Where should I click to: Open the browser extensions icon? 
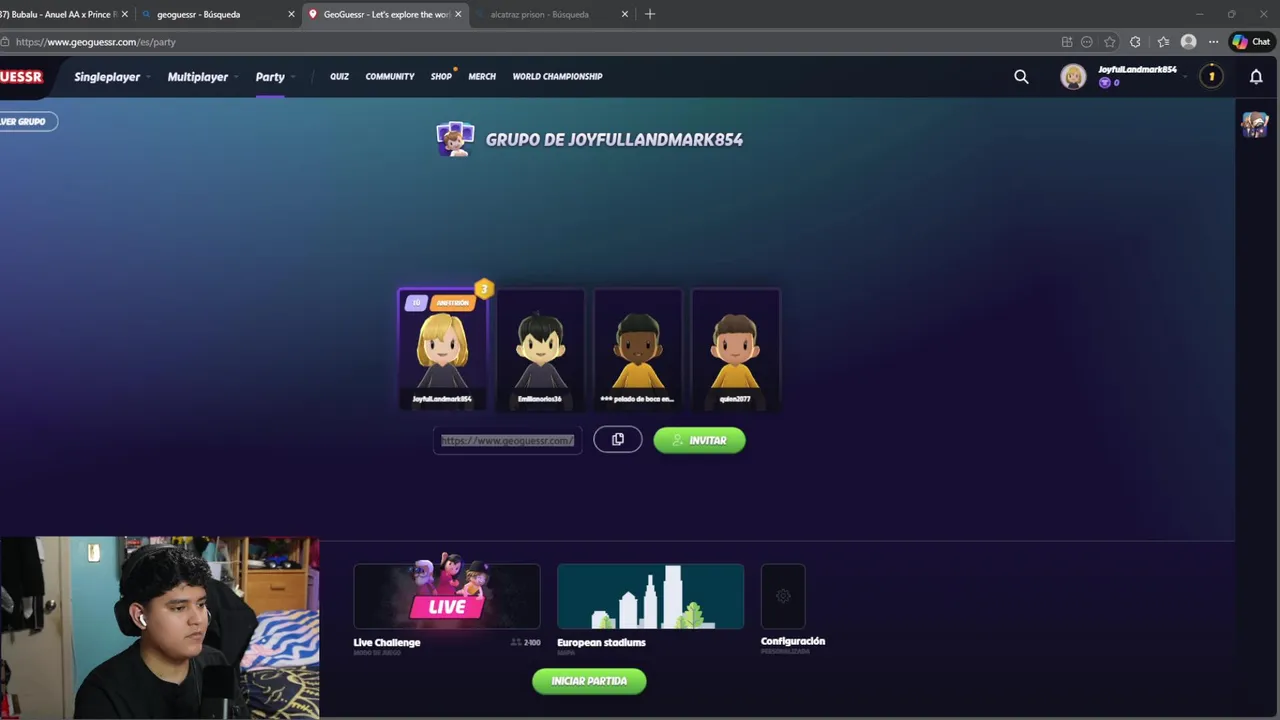(1135, 42)
